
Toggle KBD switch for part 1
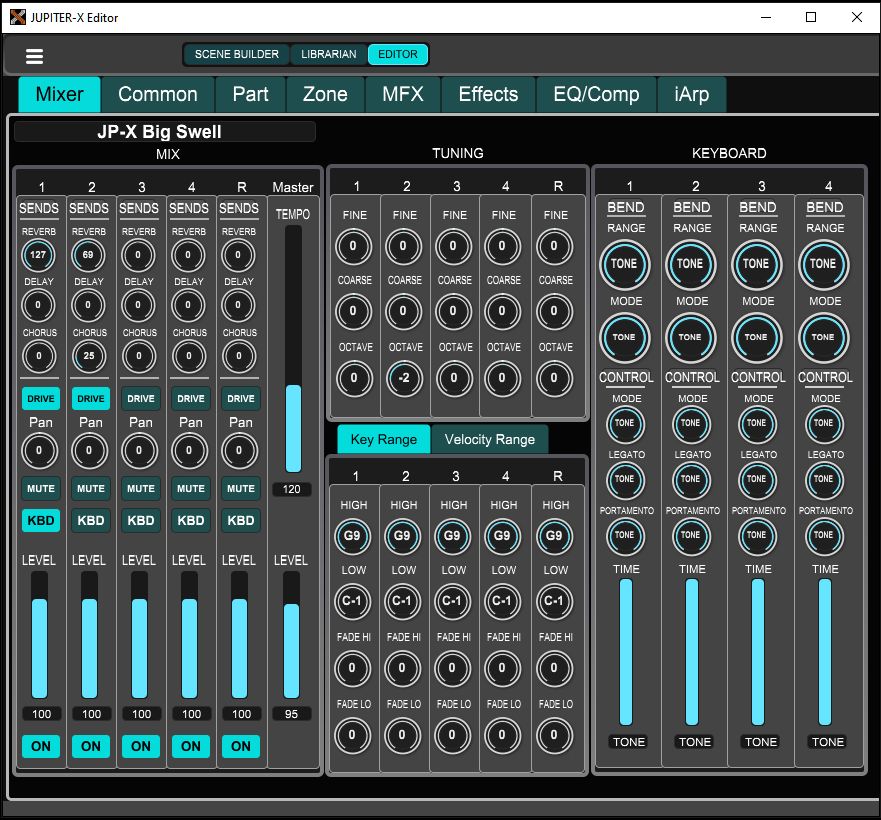point(41,520)
